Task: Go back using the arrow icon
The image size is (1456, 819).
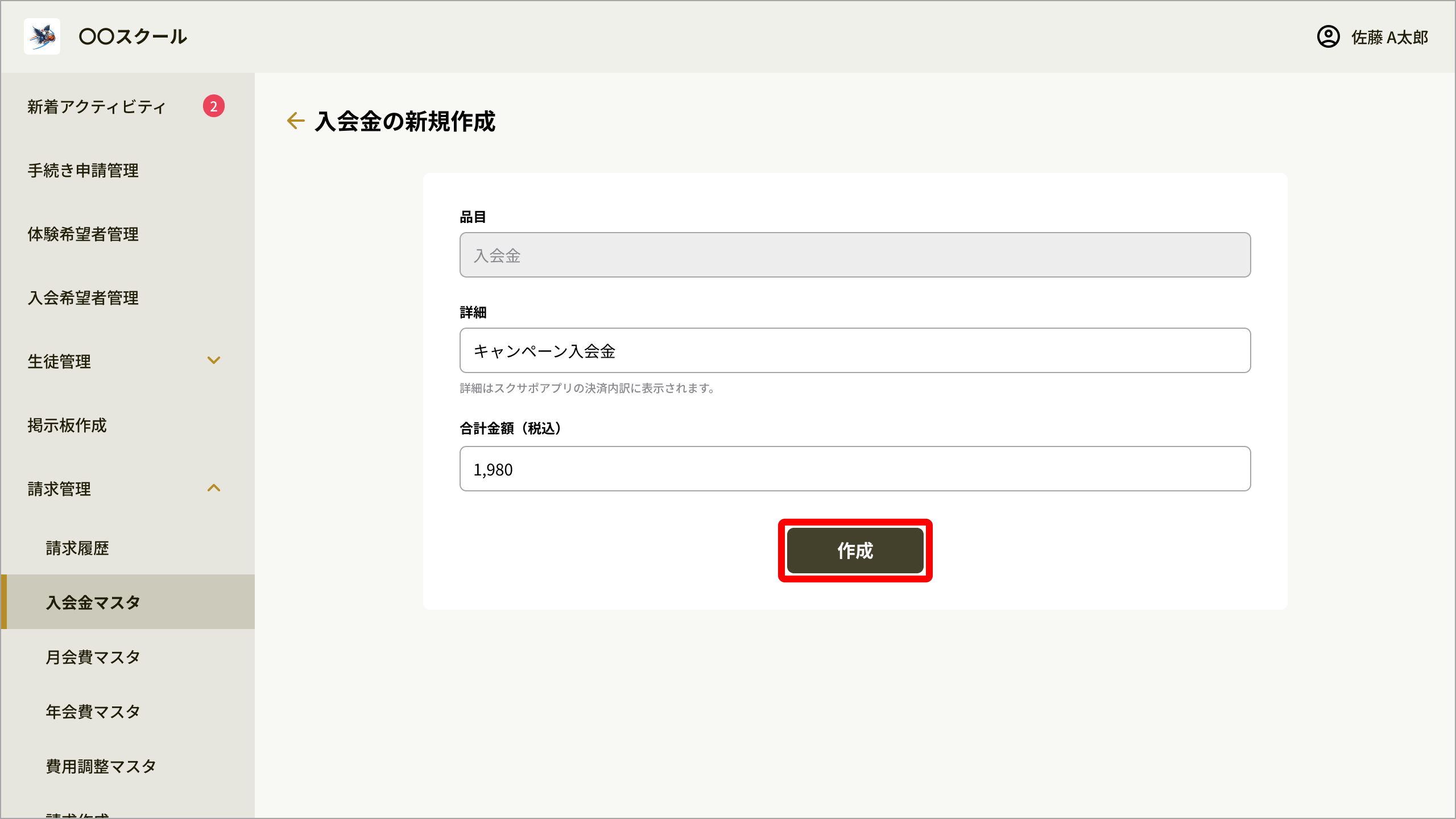Action: point(296,121)
